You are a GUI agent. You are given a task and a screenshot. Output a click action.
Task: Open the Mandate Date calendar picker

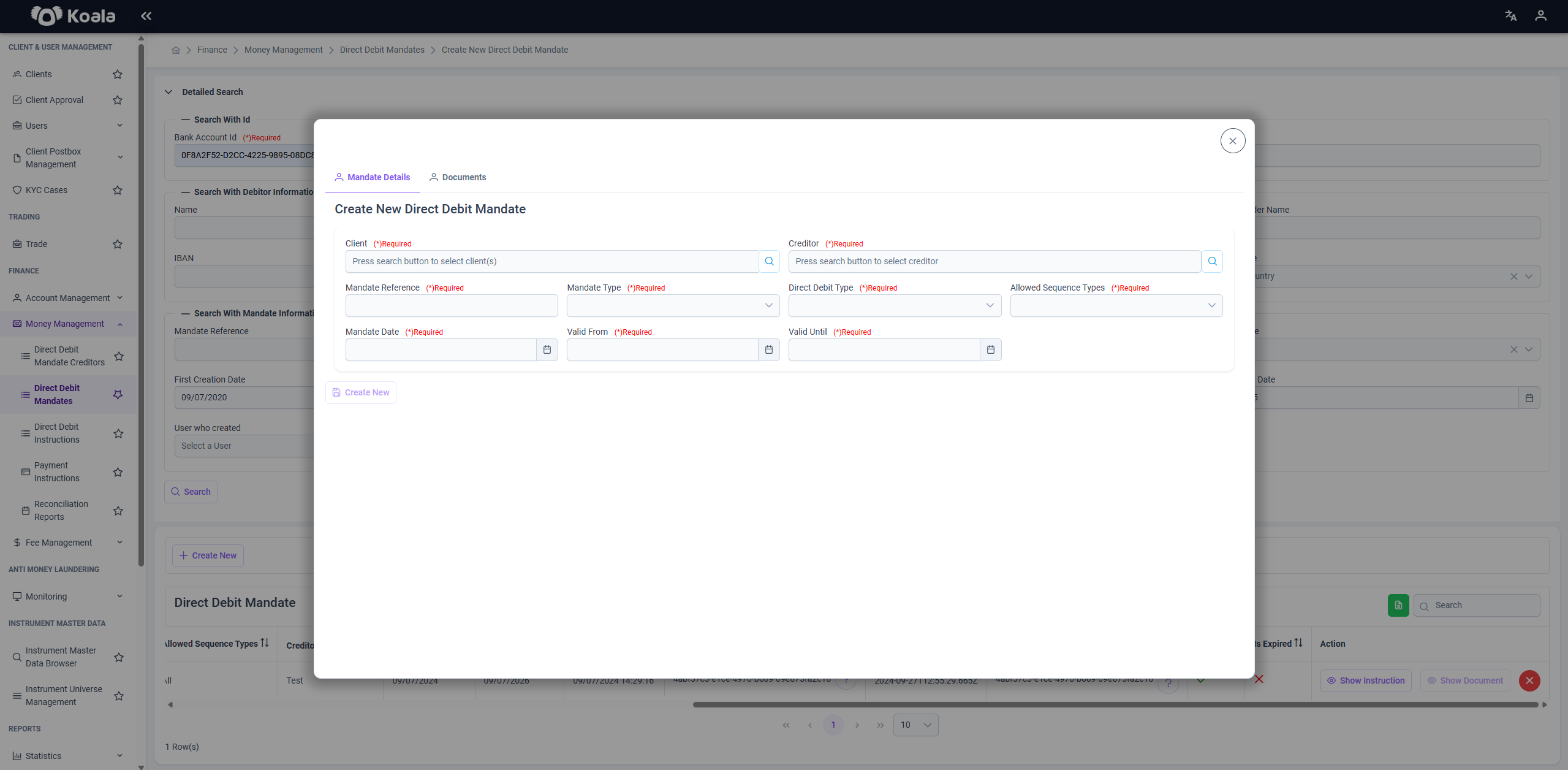[547, 349]
